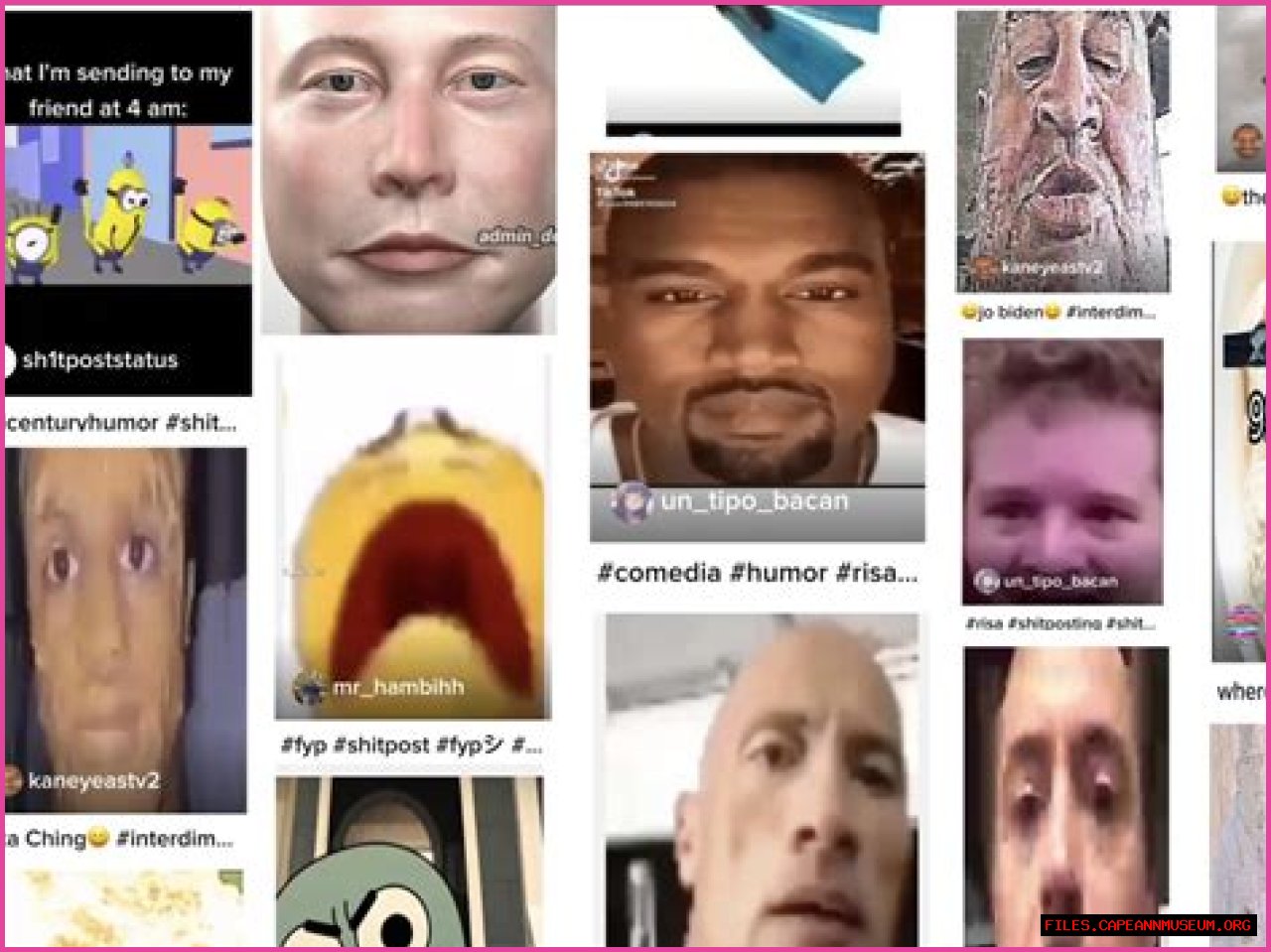Click the mr_hambihh profile avatar icon
This screenshot has height=952, width=1271.
tap(310, 687)
